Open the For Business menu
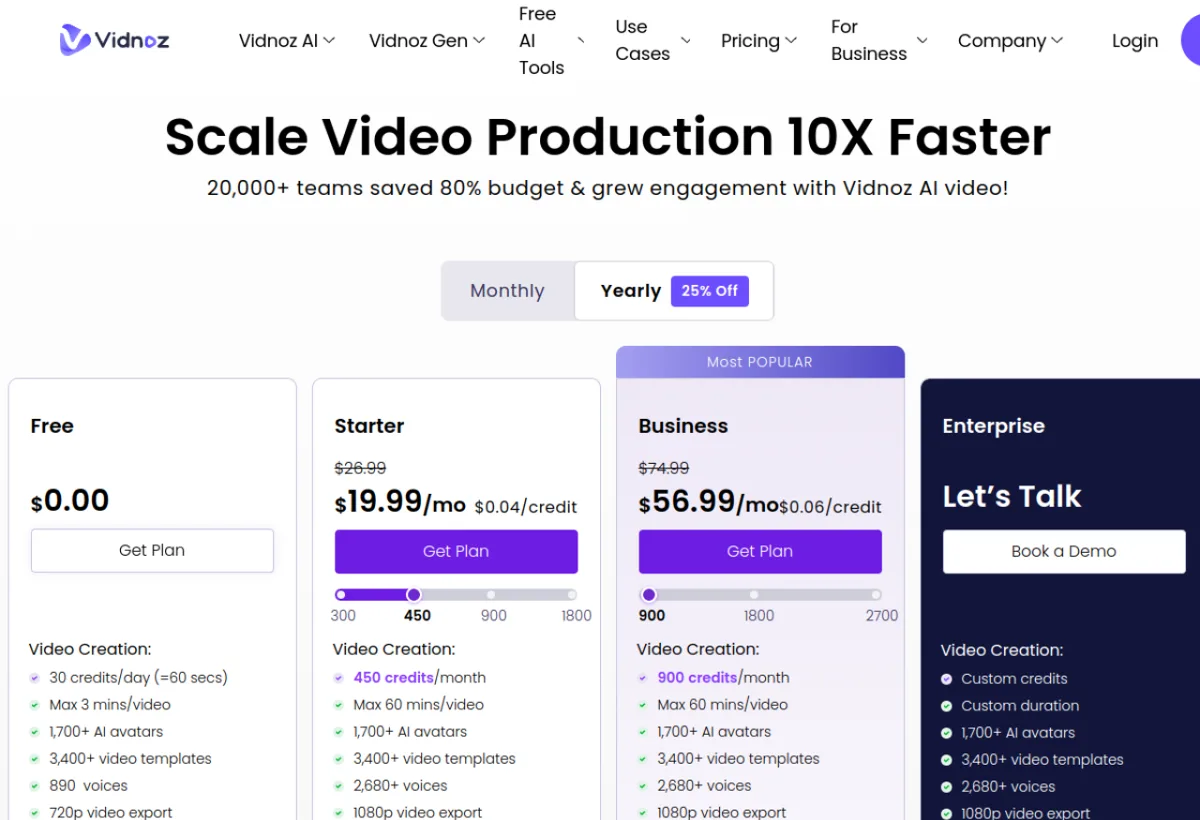The width and height of the screenshot is (1200, 820). point(879,41)
